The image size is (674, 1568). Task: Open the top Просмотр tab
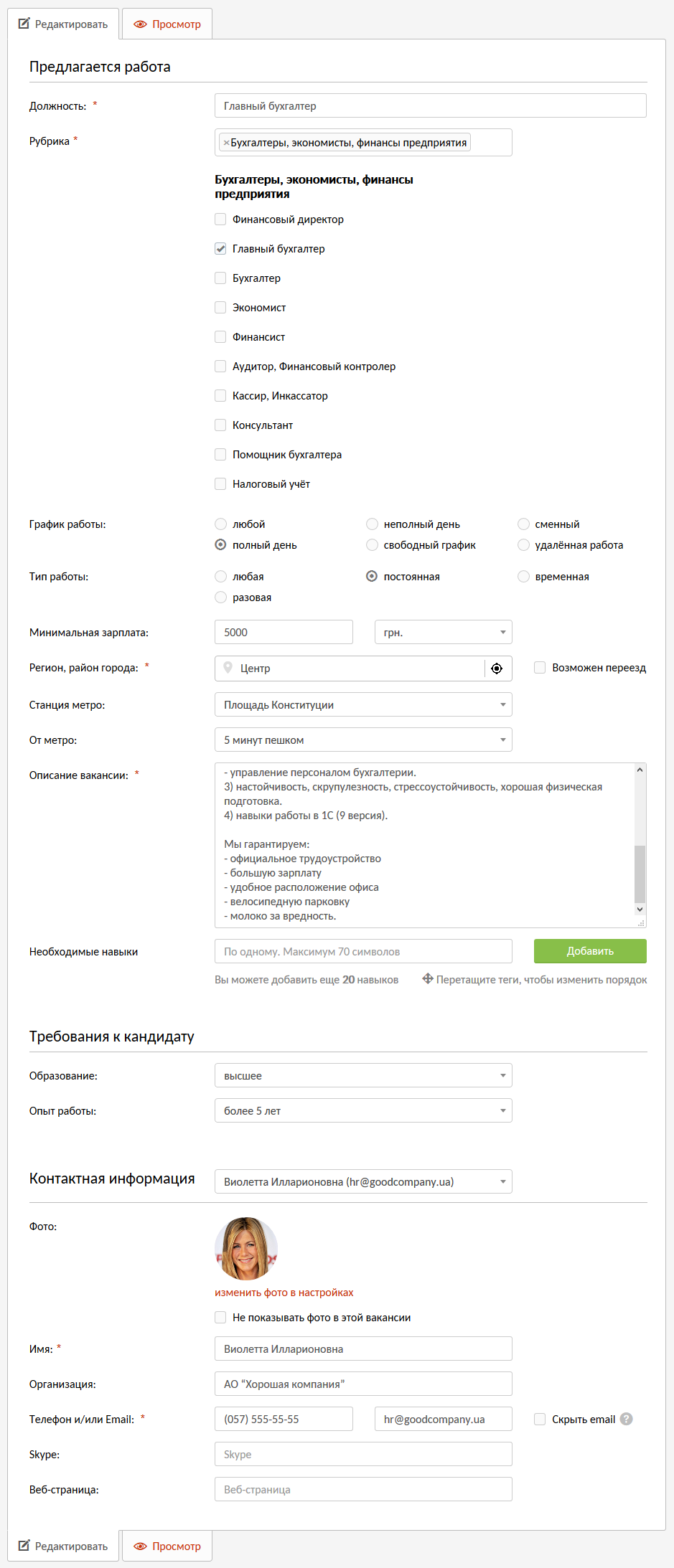coord(167,24)
